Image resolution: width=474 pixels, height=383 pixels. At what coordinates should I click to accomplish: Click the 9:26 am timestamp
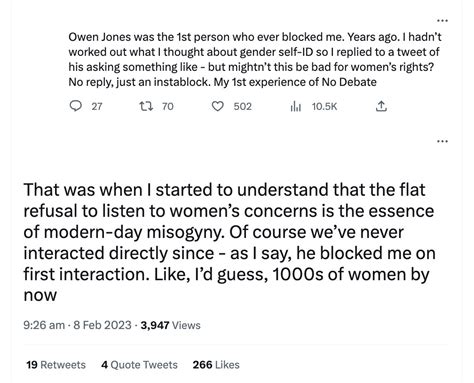(44, 325)
